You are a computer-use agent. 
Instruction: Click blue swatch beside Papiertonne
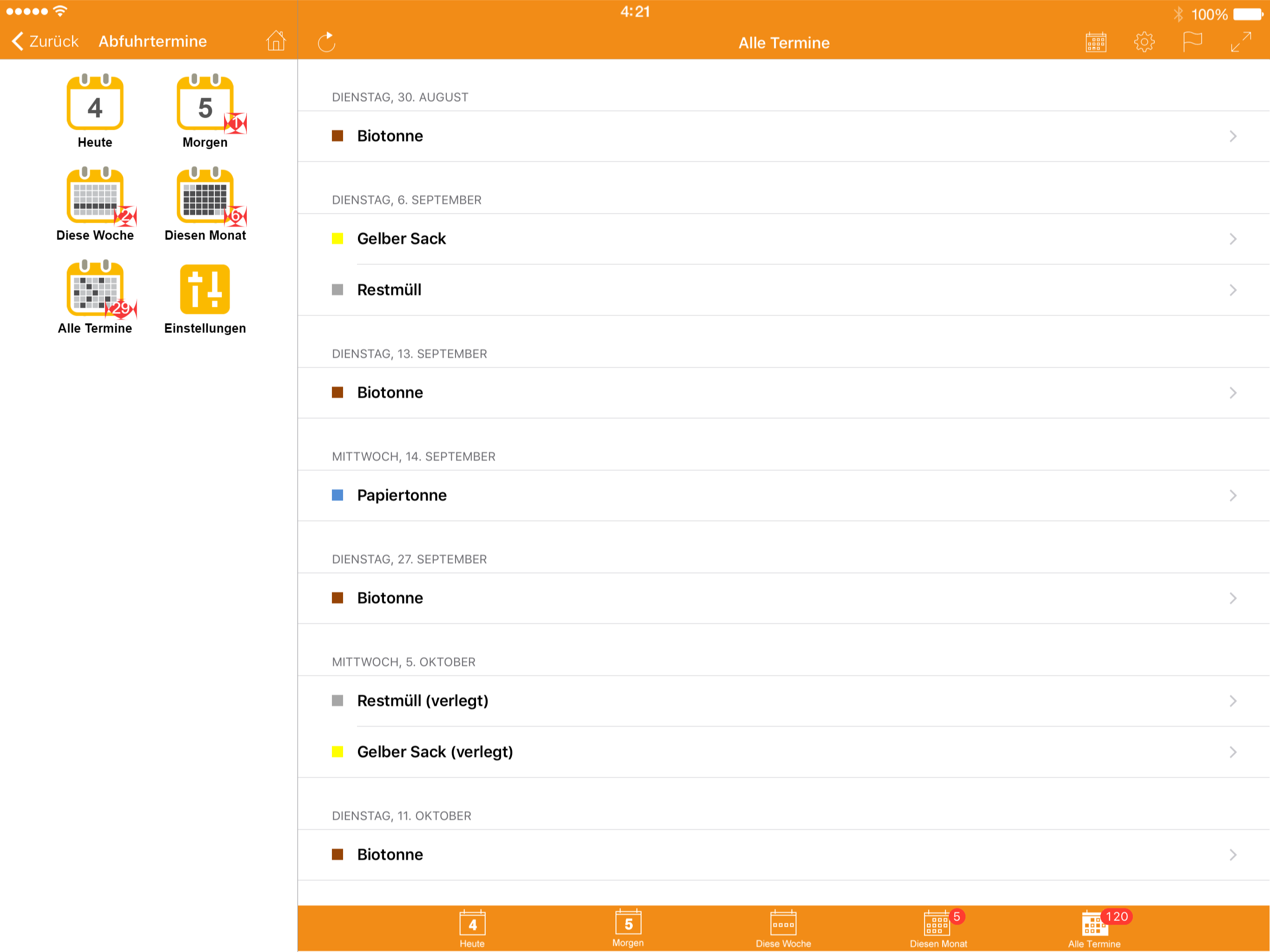pos(337,496)
